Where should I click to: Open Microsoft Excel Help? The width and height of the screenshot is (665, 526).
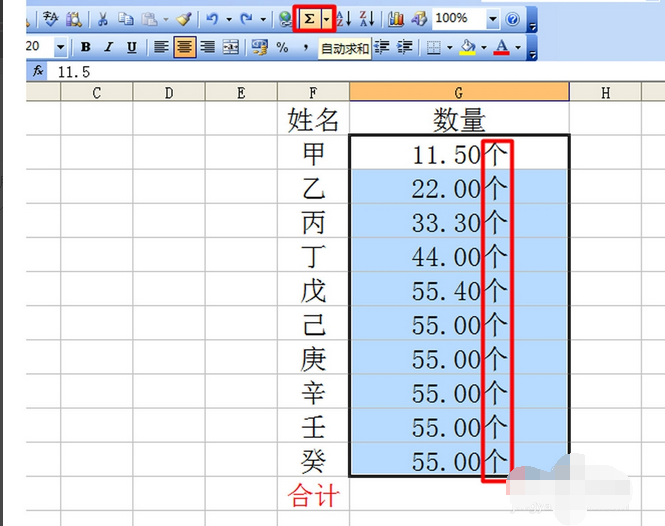[x=513, y=19]
